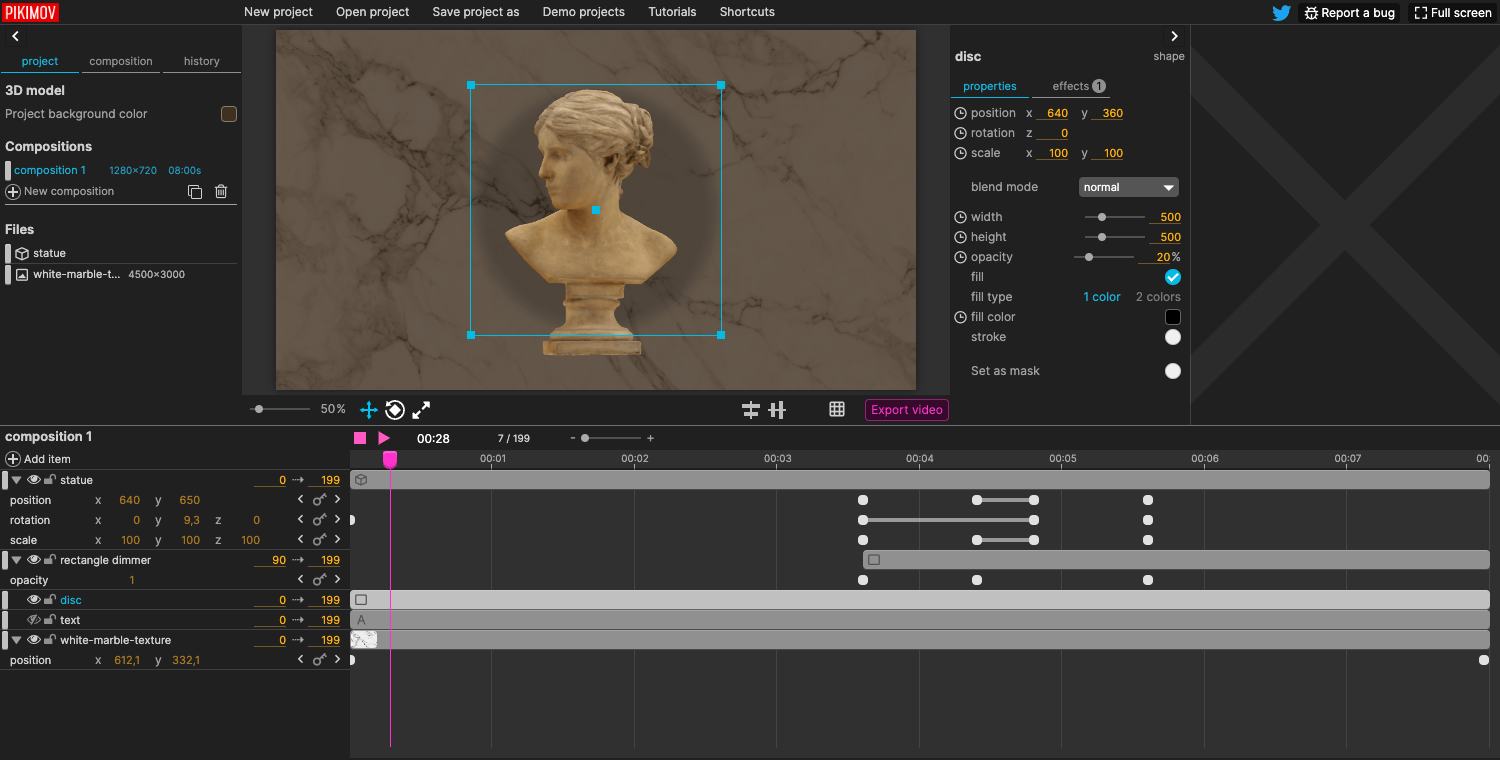Add a keyframe for statue position
1500x760 pixels.
pyautogui.click(x=319, y=500)
